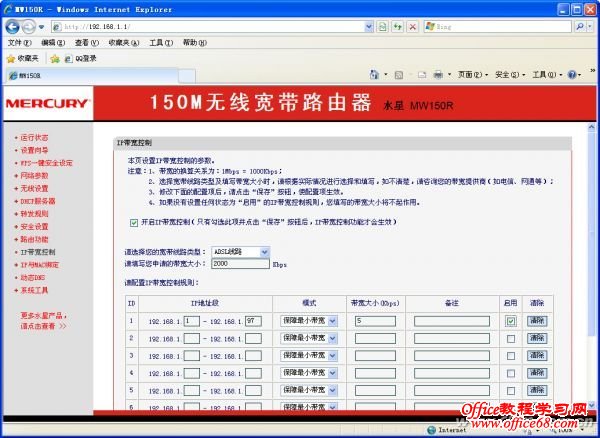The height and width of the screenshot is (438, 600).
Task: Open the 帮助 menu
Action: tap(194, 43)
